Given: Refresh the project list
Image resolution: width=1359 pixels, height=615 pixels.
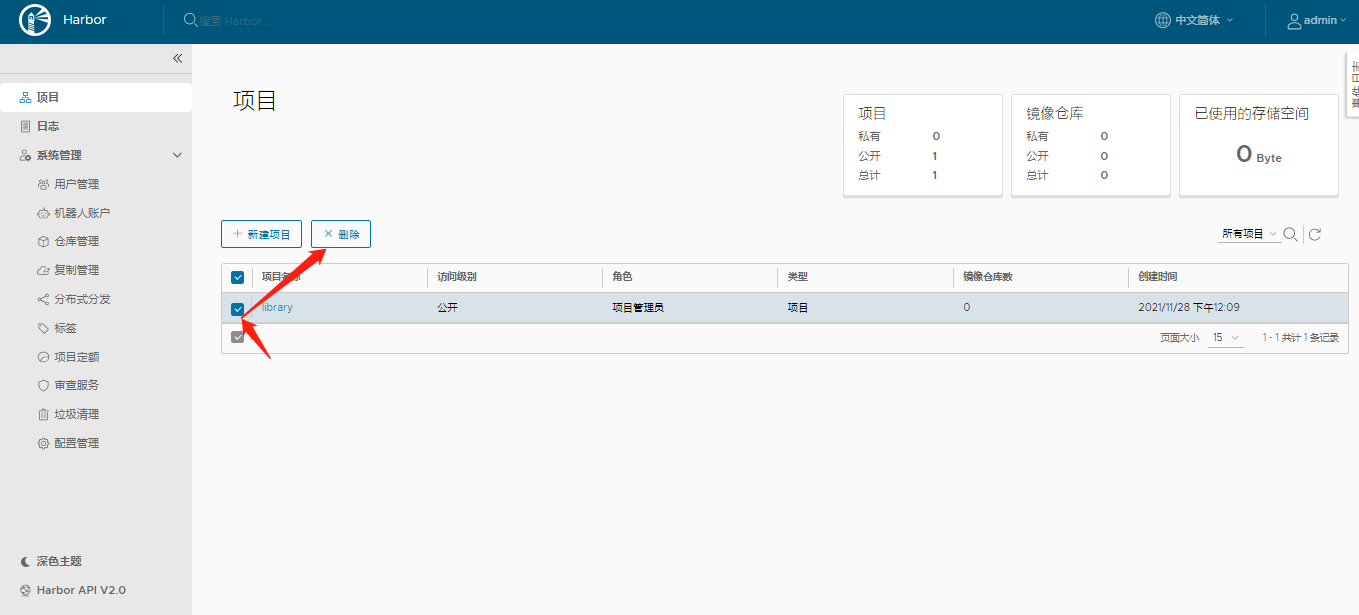Looking at the screenshot, I should (x=1315, y=234).
